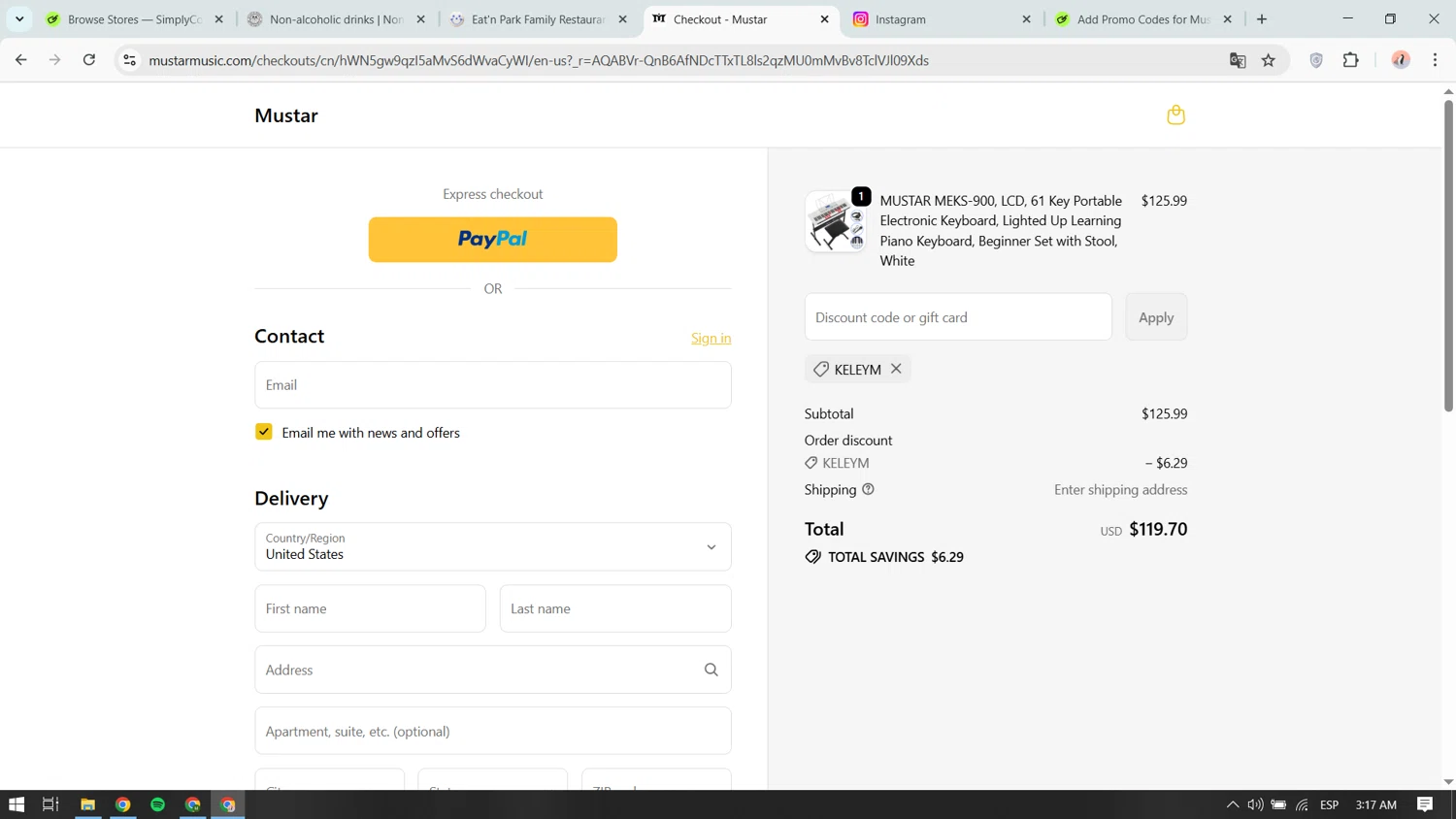Open the Google Translate page icon
This screenshot has height=819, width=1456.
1238,60
